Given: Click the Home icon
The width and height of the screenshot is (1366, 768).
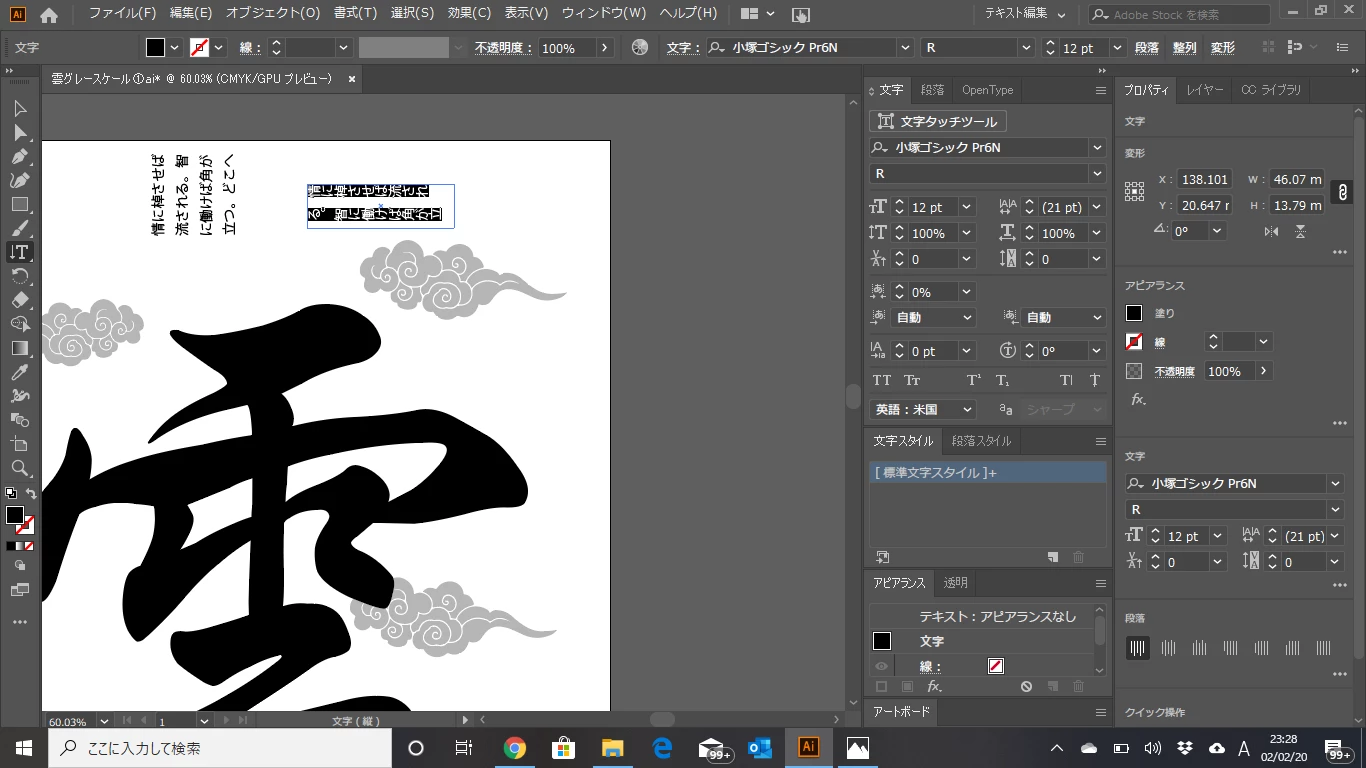Looking at the screenshot, I should pyautogui.click(x=48, y=15).
